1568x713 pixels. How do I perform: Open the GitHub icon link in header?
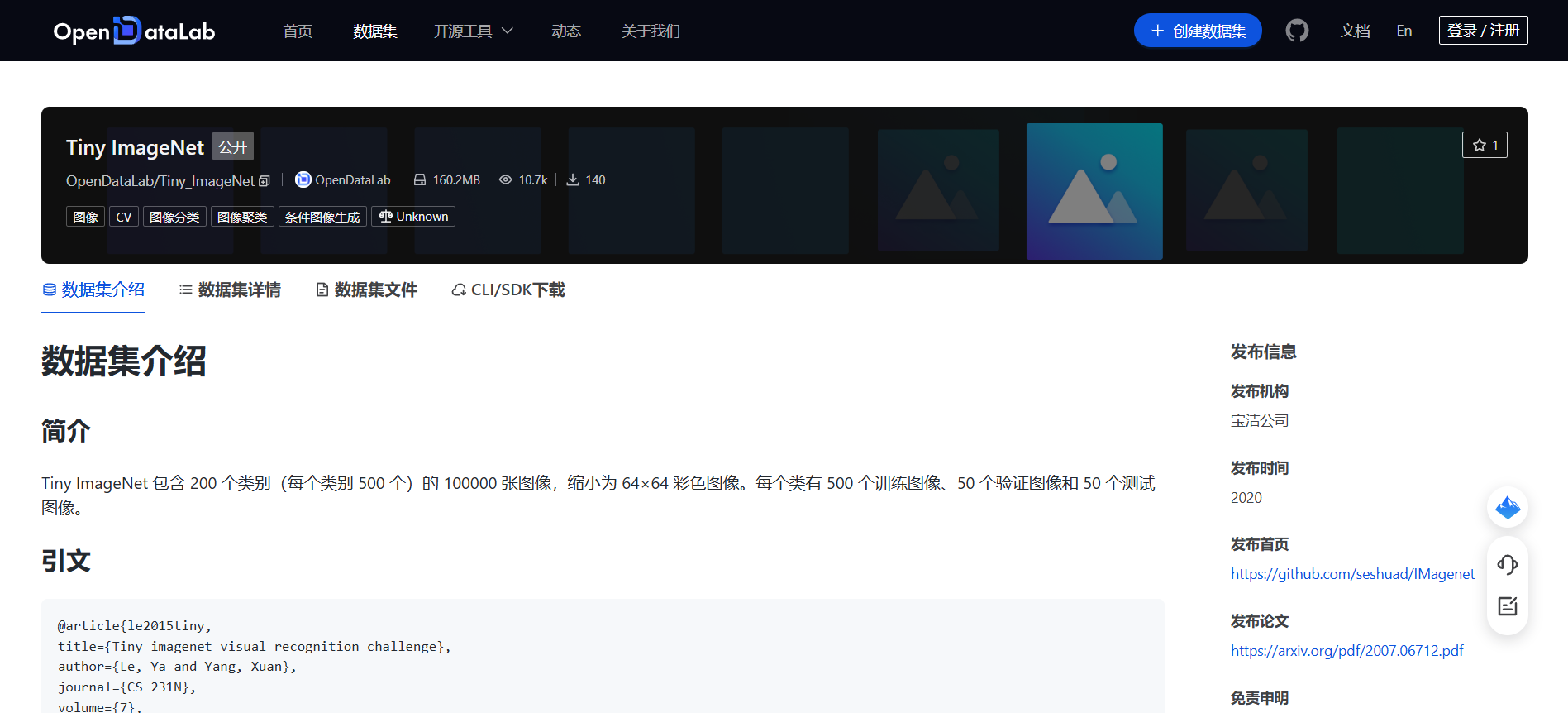(x=1297, y=31)
